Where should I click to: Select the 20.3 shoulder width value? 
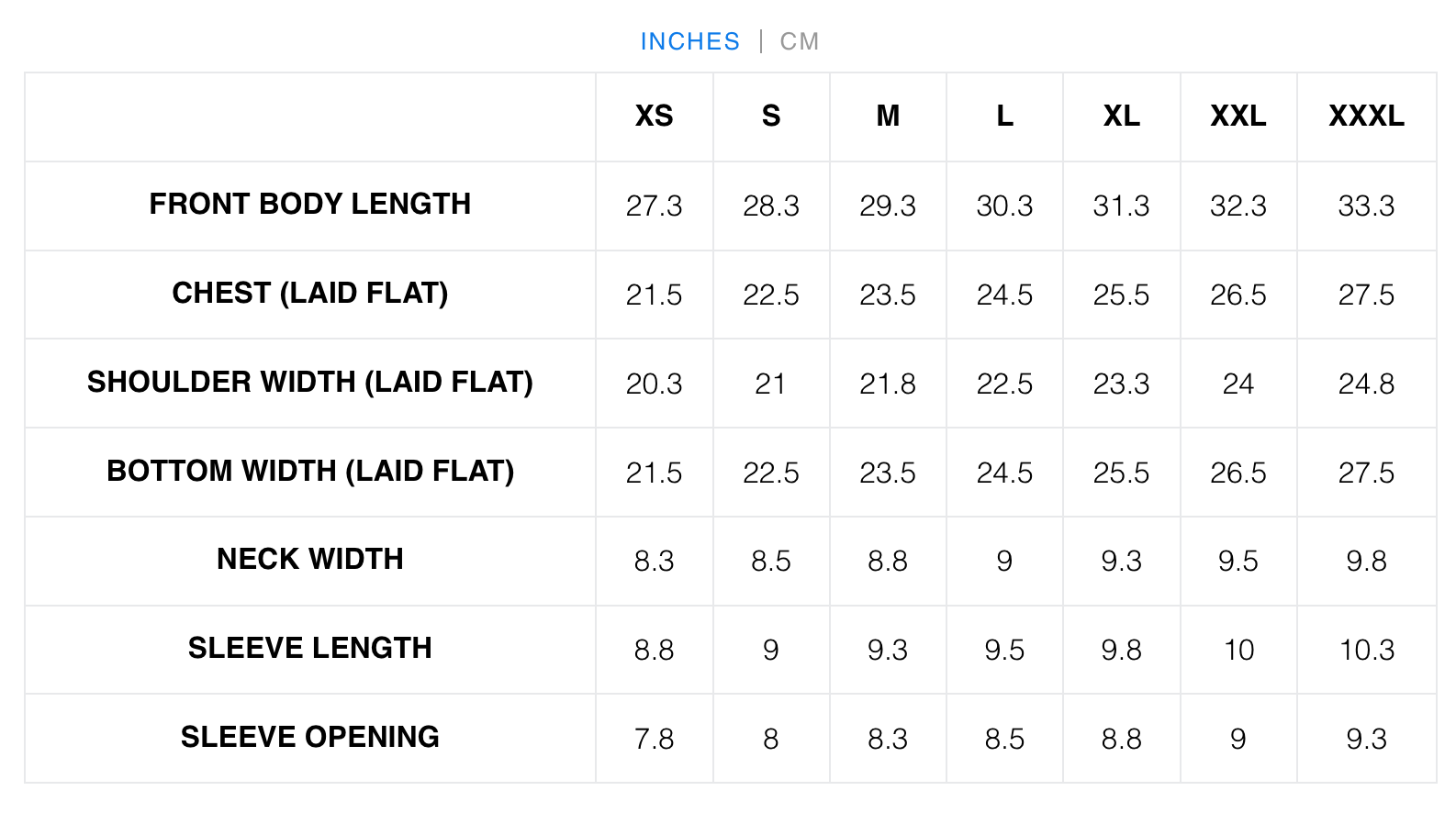(654, 384)
